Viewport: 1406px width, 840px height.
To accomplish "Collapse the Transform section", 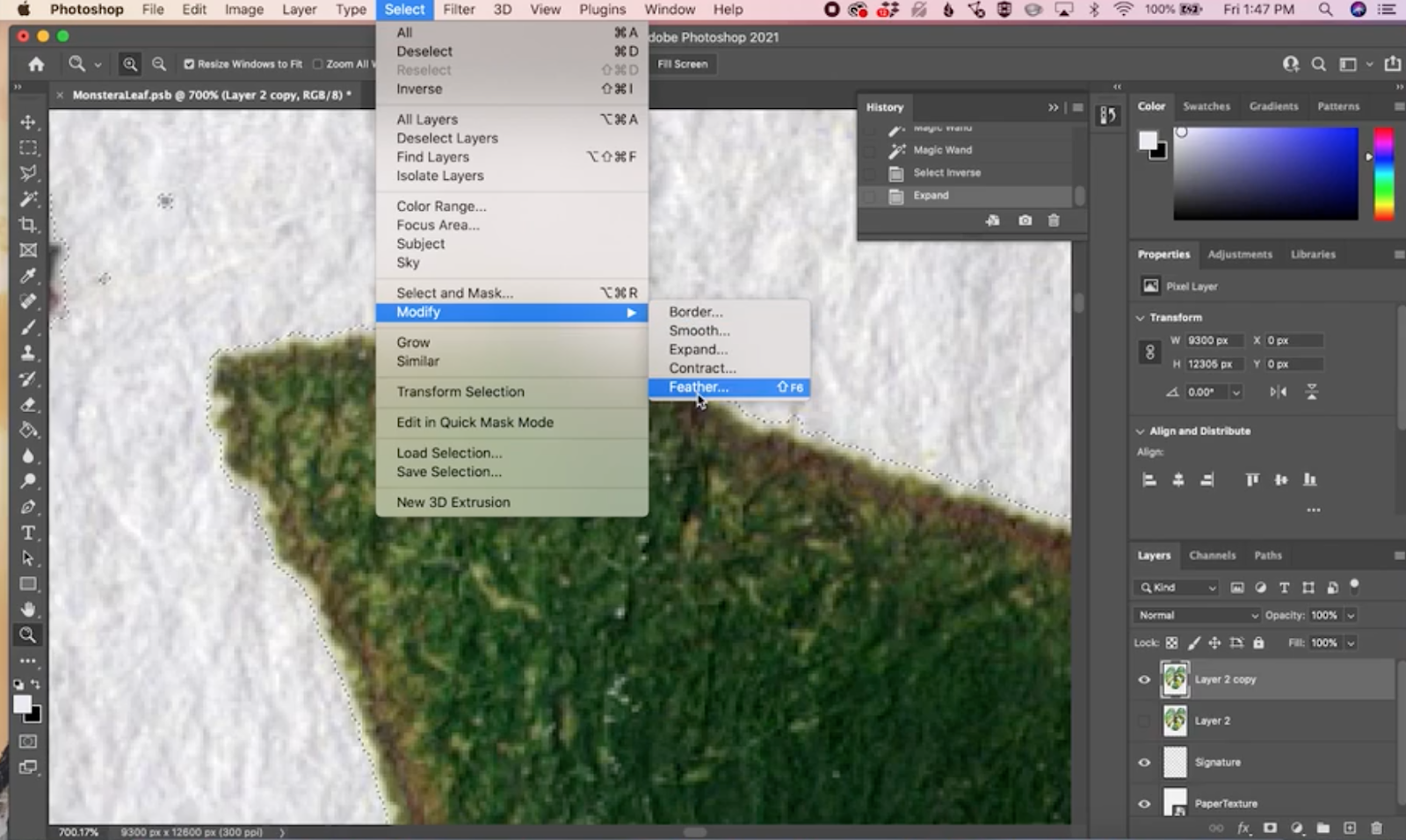I will pos(1141,317).
